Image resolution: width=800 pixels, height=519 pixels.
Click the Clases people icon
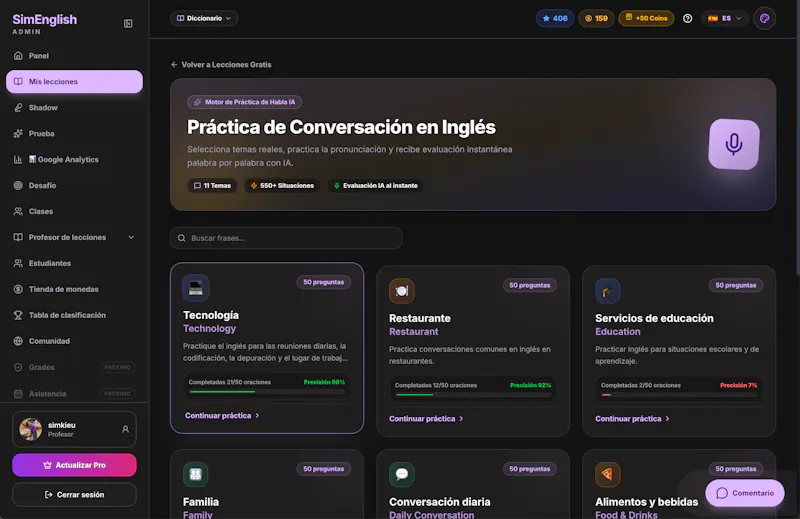click(x=18, y=211)
